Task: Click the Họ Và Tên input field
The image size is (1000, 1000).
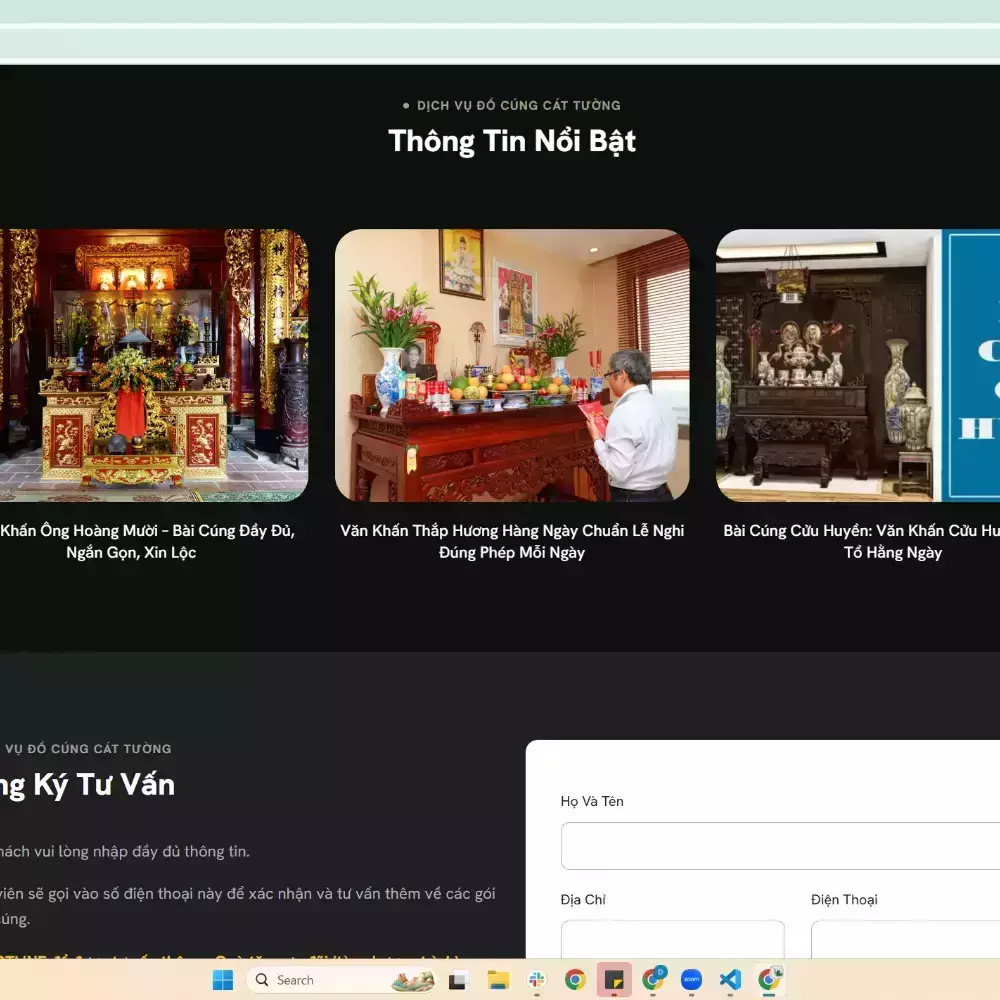Action: (780, 846)
